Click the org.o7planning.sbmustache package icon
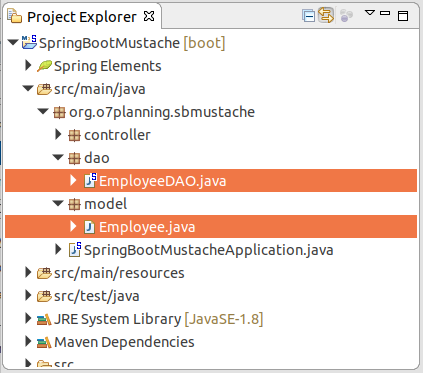423x373 pixels. [x=59, y=112]
